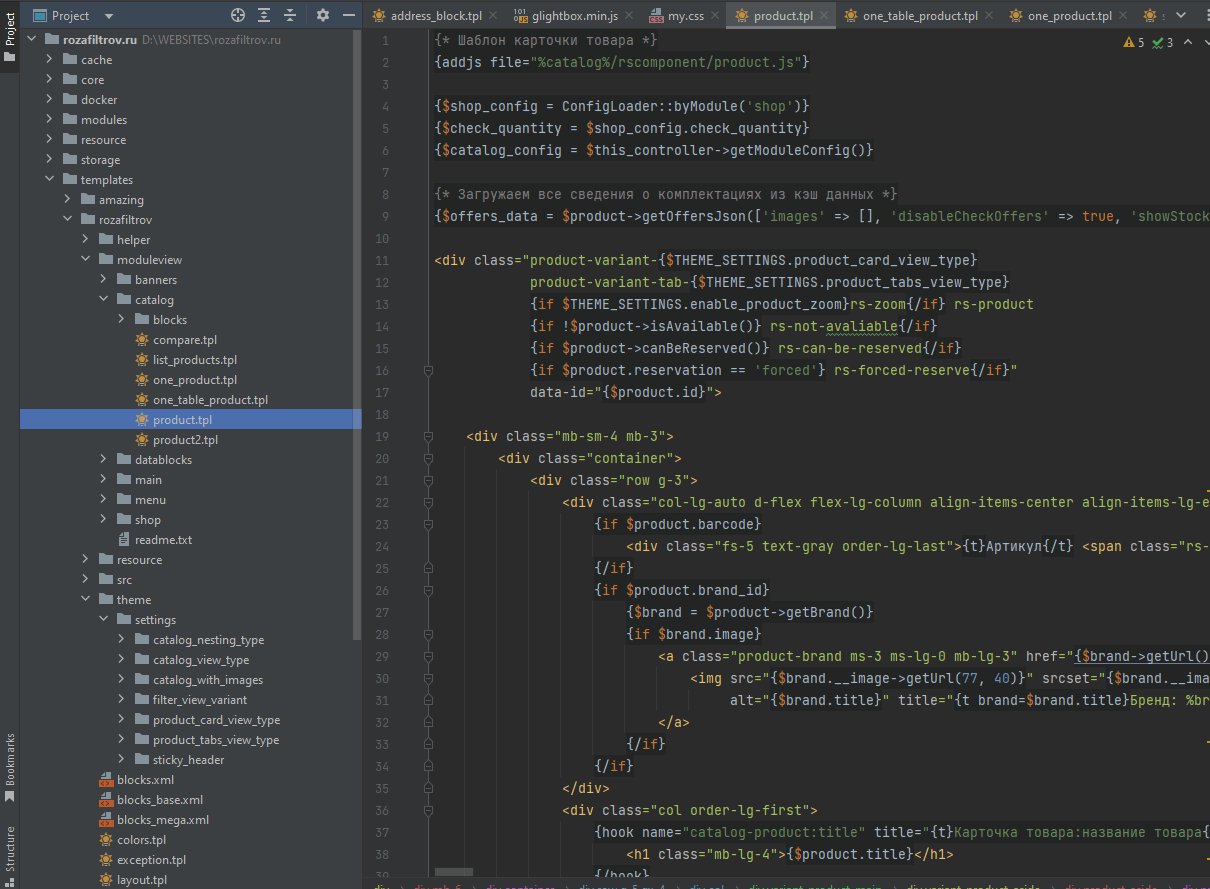
Task: Open Project panel gear options
Action: point(322,16)
